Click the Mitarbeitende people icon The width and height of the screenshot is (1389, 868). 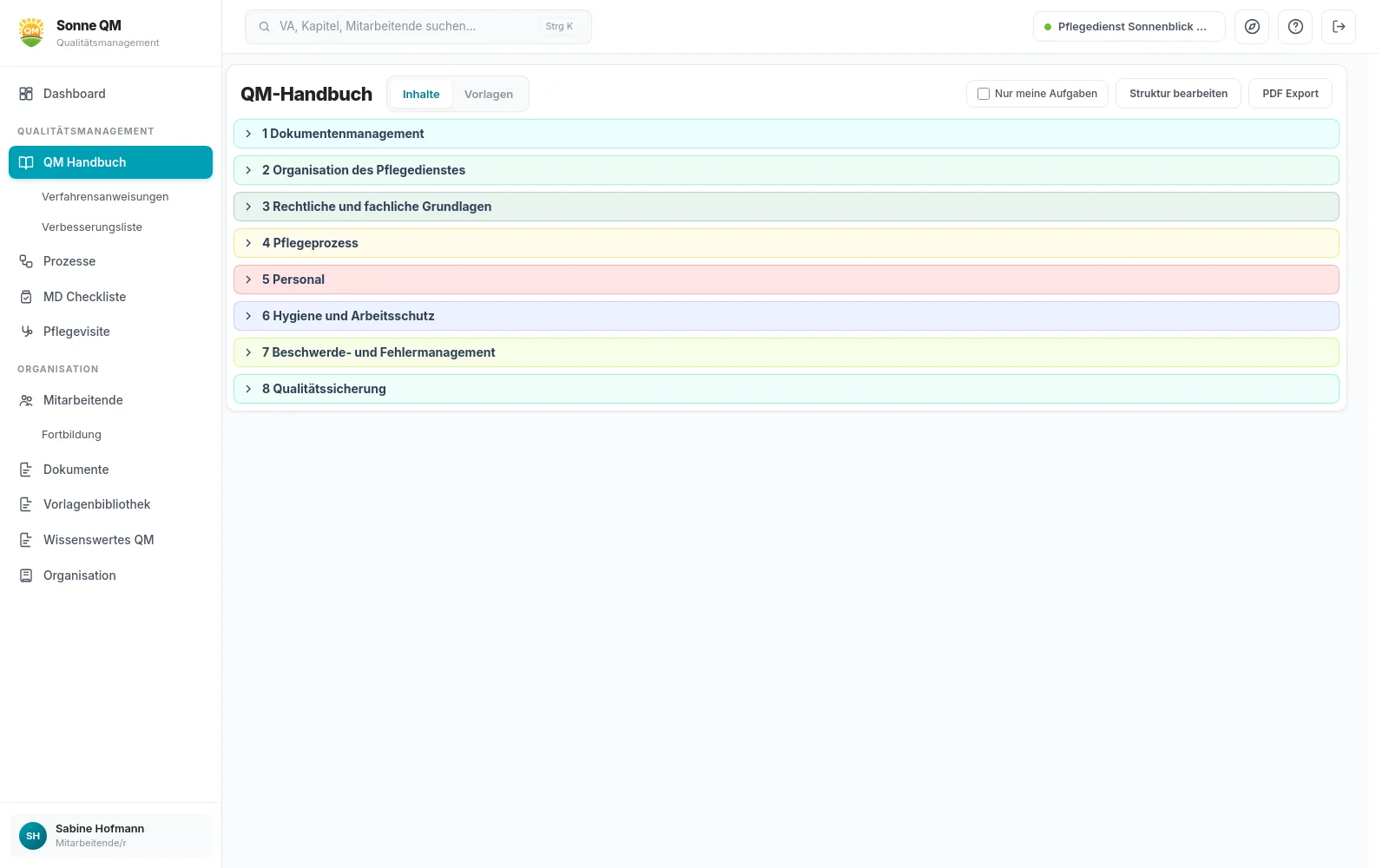tap(26, 400)
